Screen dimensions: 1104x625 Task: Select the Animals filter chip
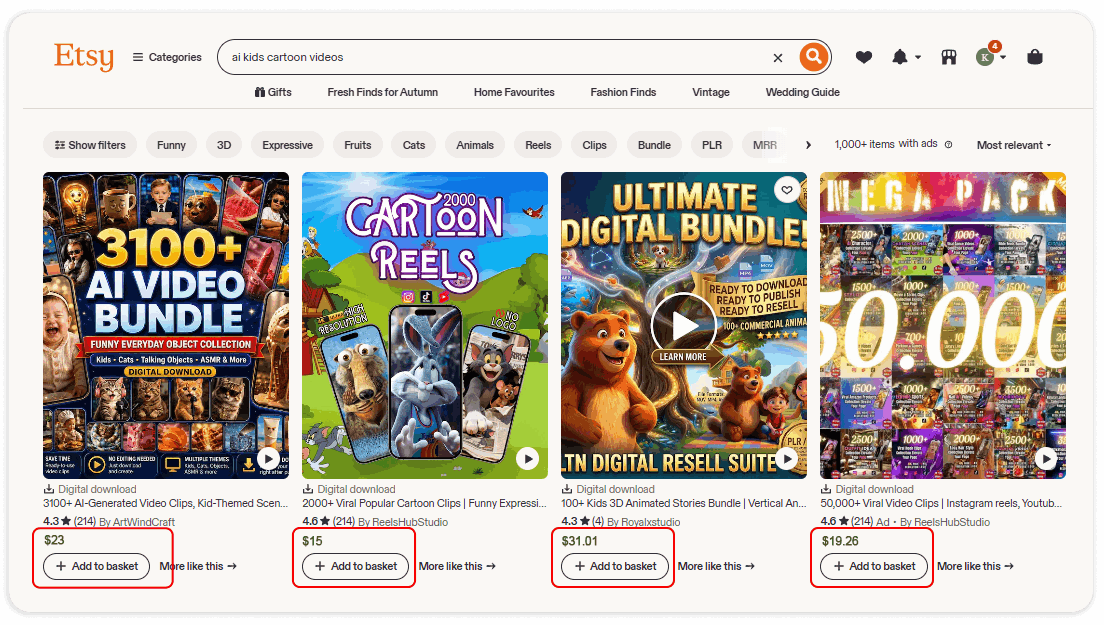point(475,145)
